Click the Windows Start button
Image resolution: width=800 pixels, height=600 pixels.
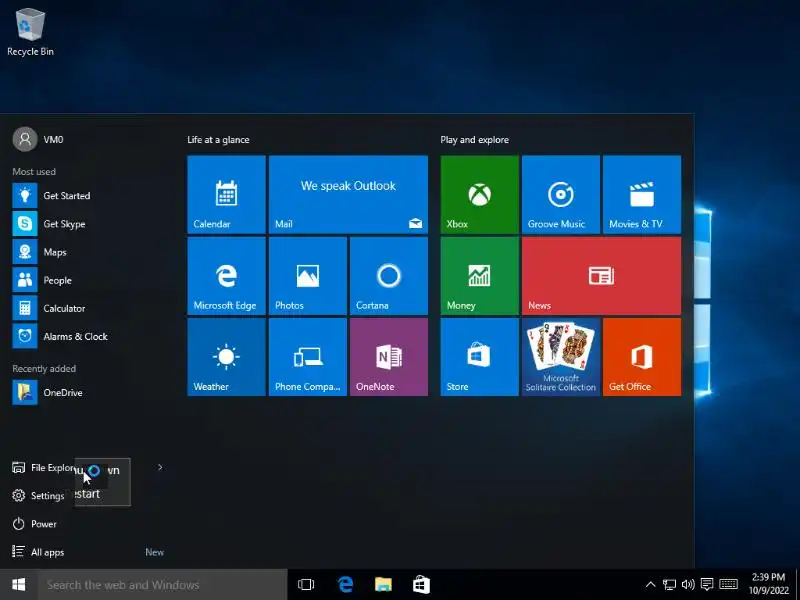click(18, 585)
